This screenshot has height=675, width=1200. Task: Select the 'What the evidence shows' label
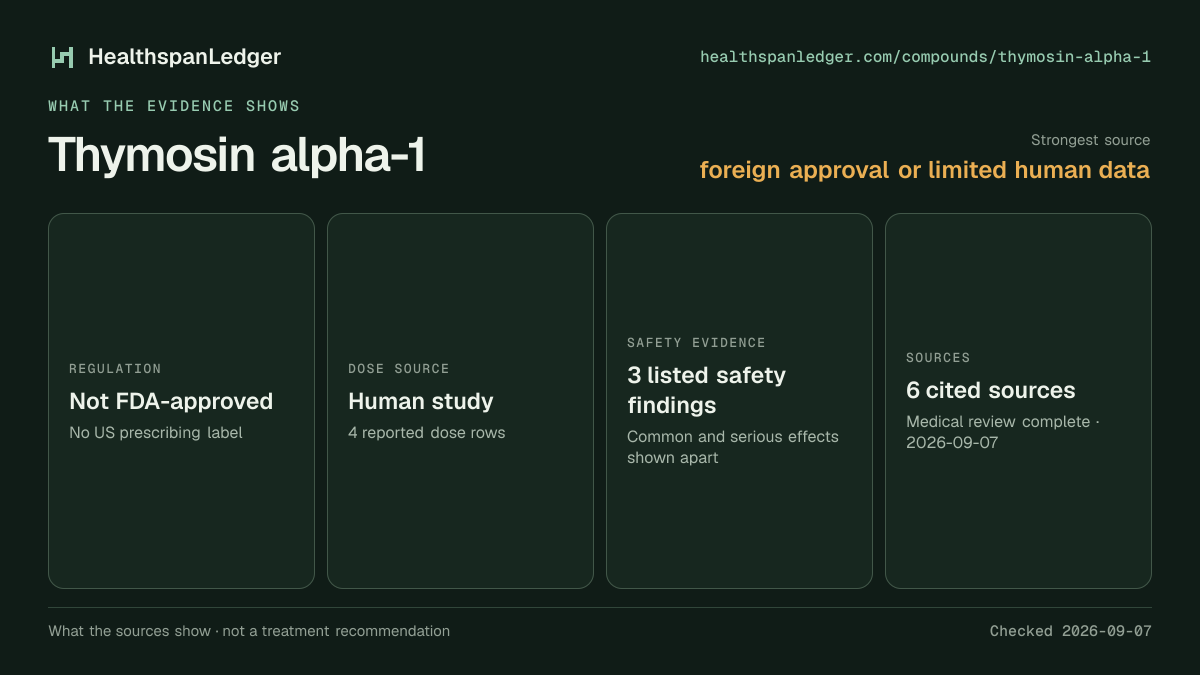coord(174,106)
